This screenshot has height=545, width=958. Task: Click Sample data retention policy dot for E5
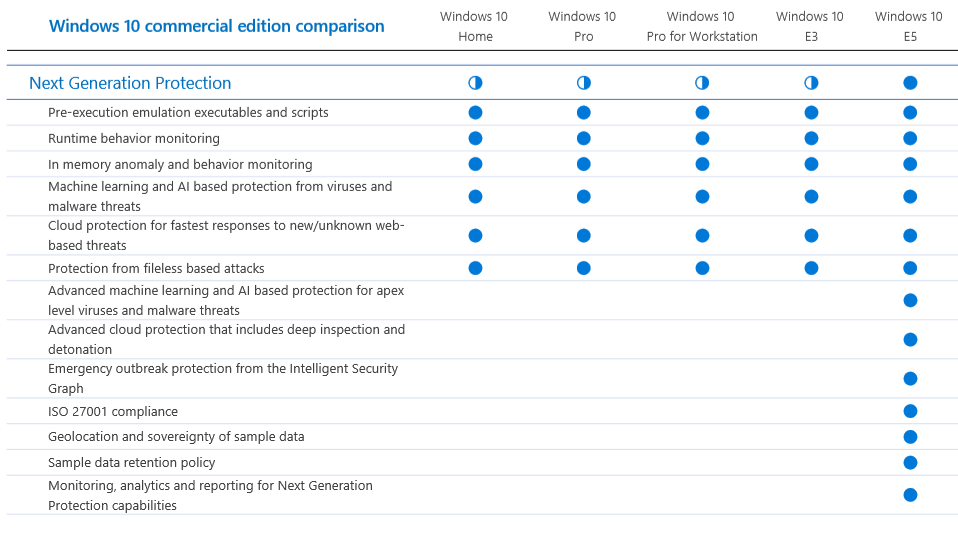point(910,462)
